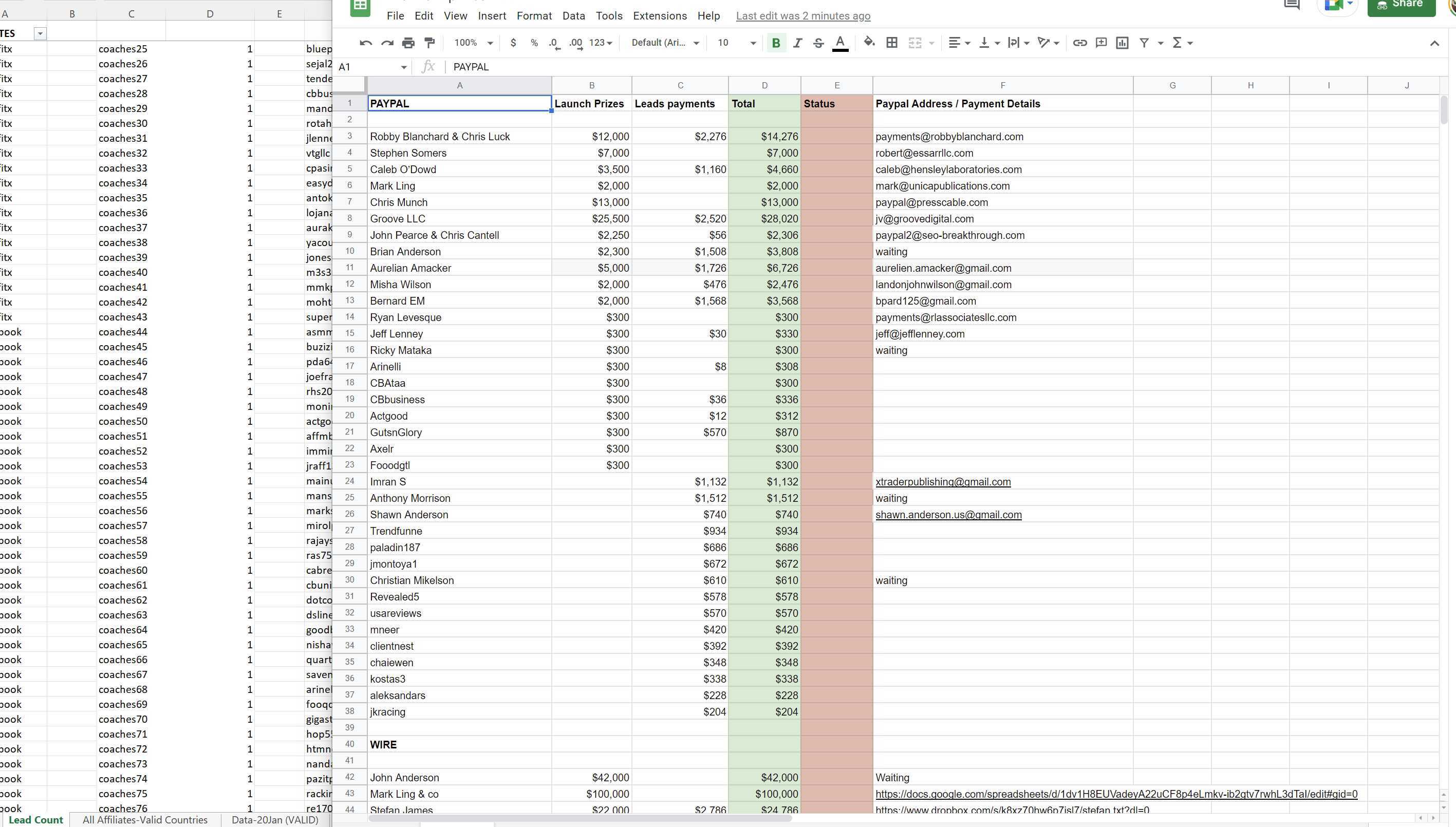Open the Fill color picker

[869, 43]
